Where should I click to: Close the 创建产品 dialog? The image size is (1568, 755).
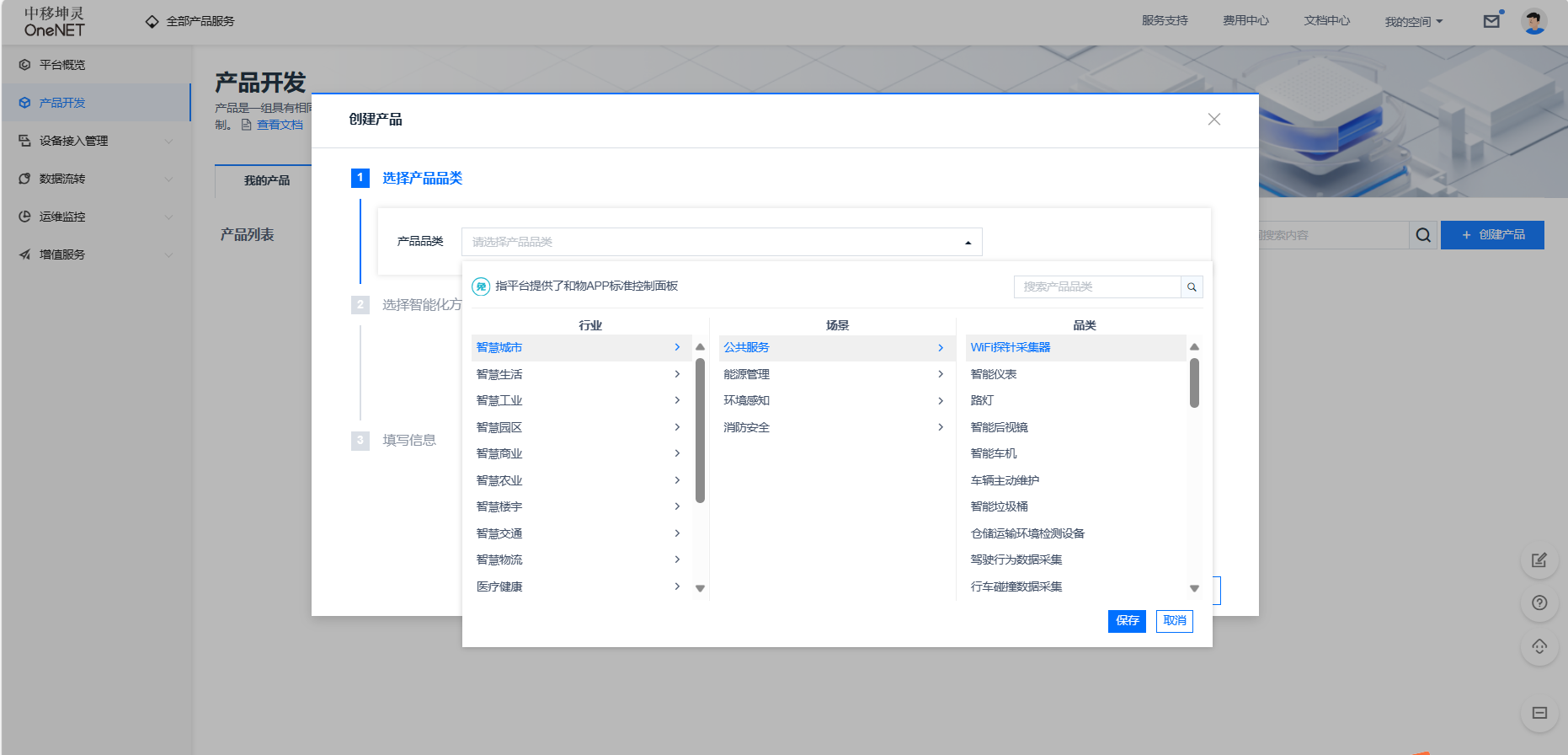[x=1213, y=120]
